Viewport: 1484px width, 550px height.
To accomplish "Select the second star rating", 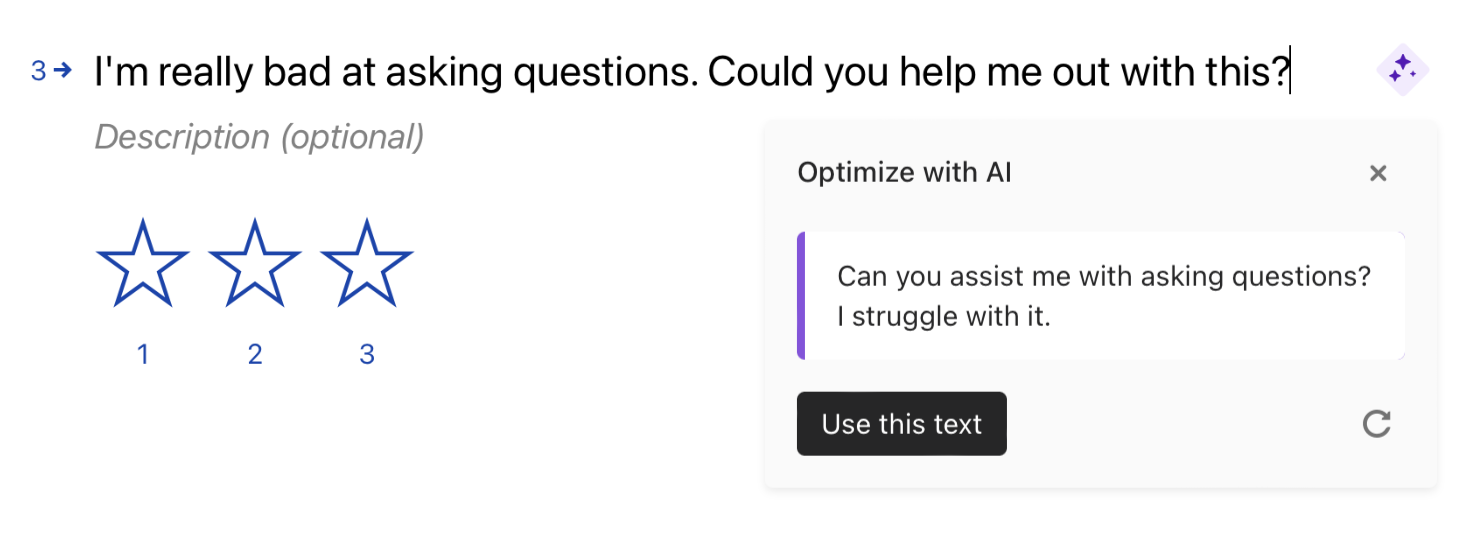I will [x=255, y=262].
